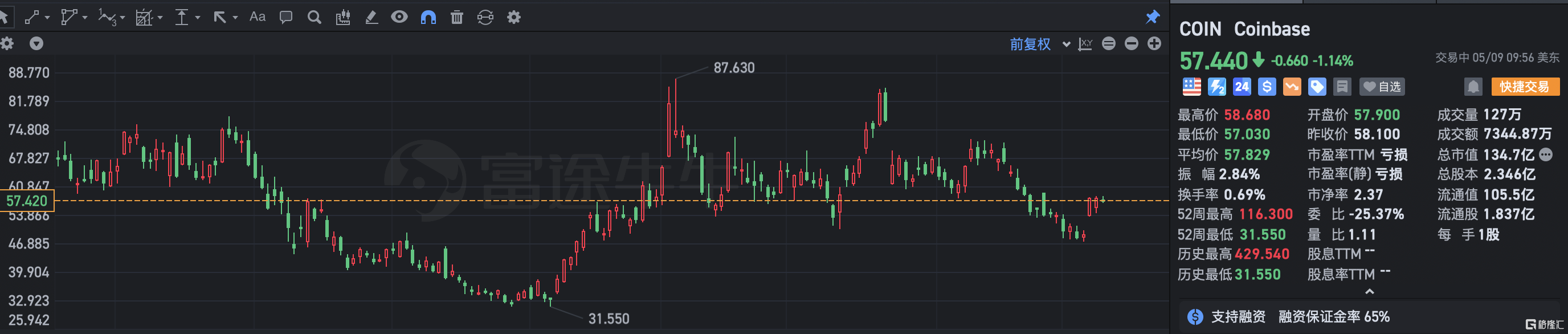Click the magnifier search icon
Screen dimensions: 1568x334
coord(314,17)
